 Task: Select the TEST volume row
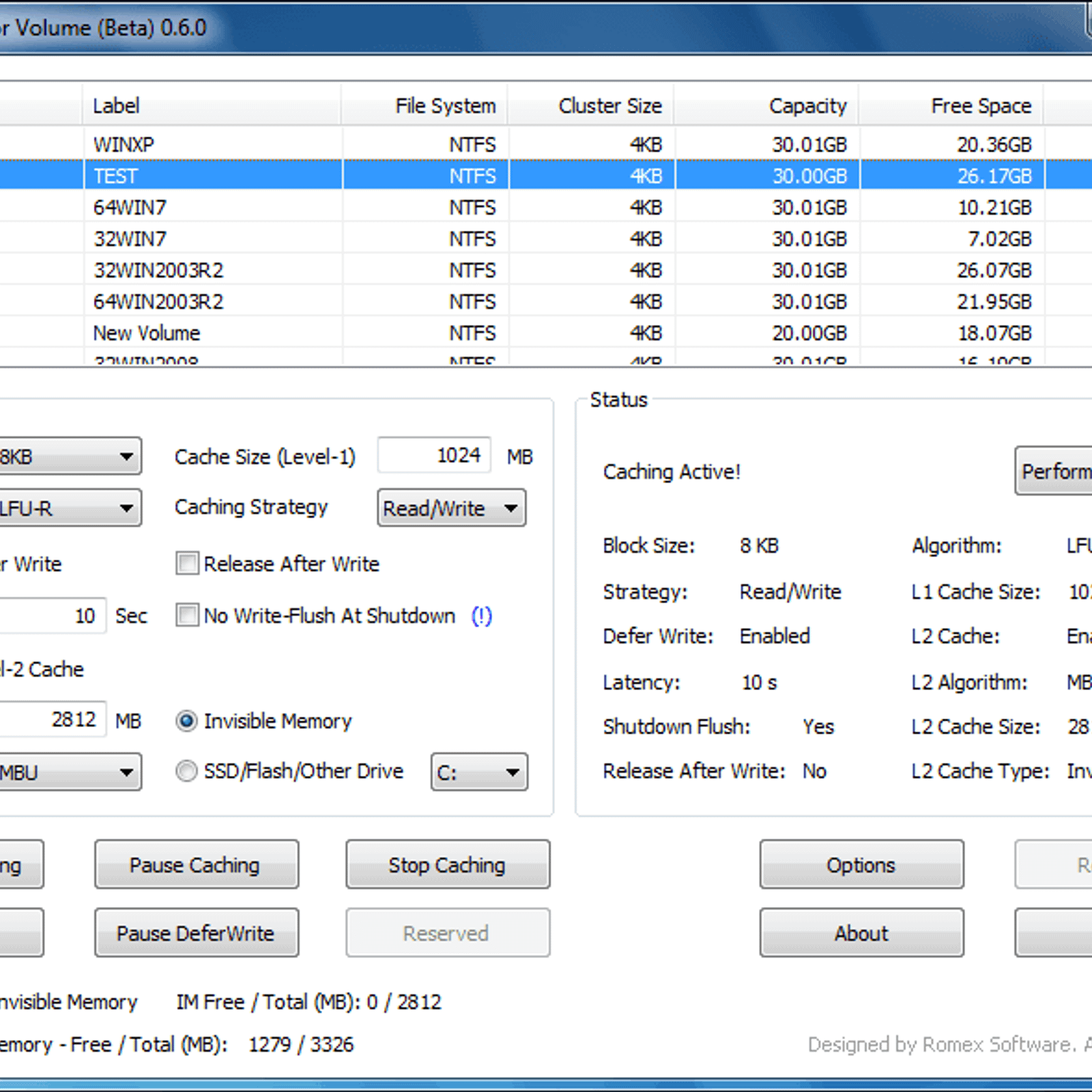546,175
